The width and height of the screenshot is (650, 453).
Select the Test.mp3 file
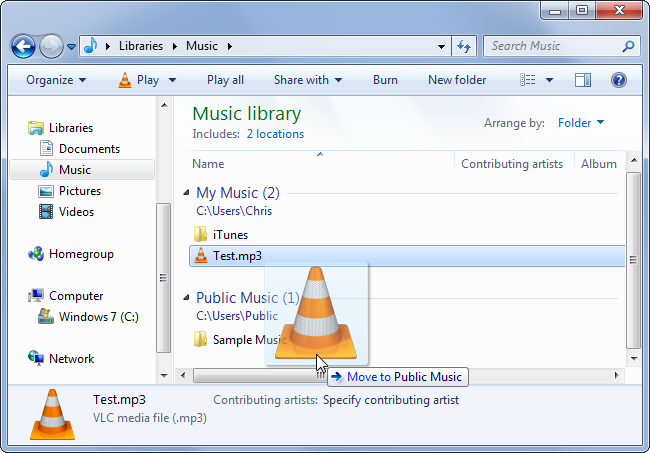[x=407, y=256]
